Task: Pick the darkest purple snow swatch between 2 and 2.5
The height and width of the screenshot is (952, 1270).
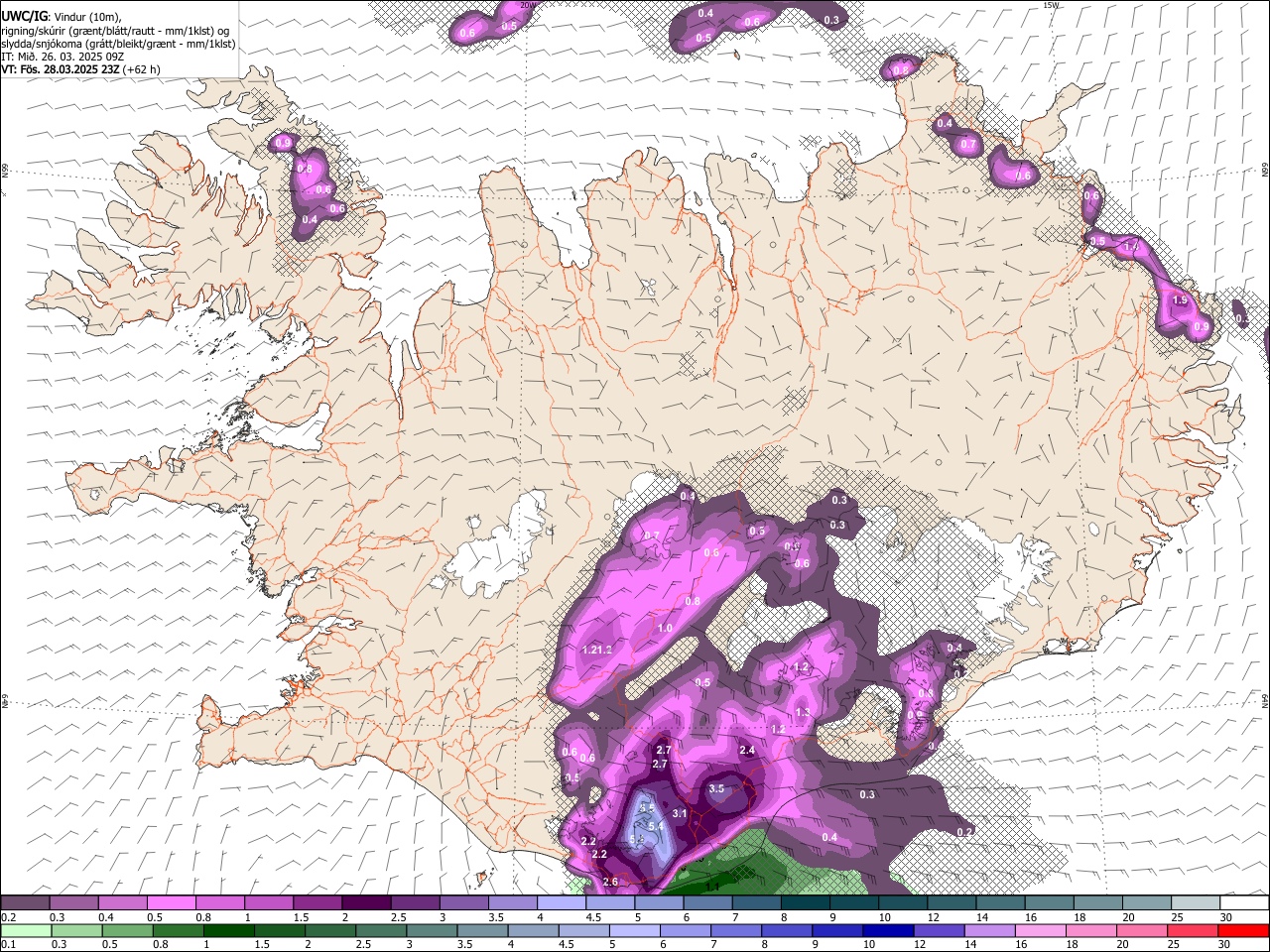Action: (x=365, y=903)
